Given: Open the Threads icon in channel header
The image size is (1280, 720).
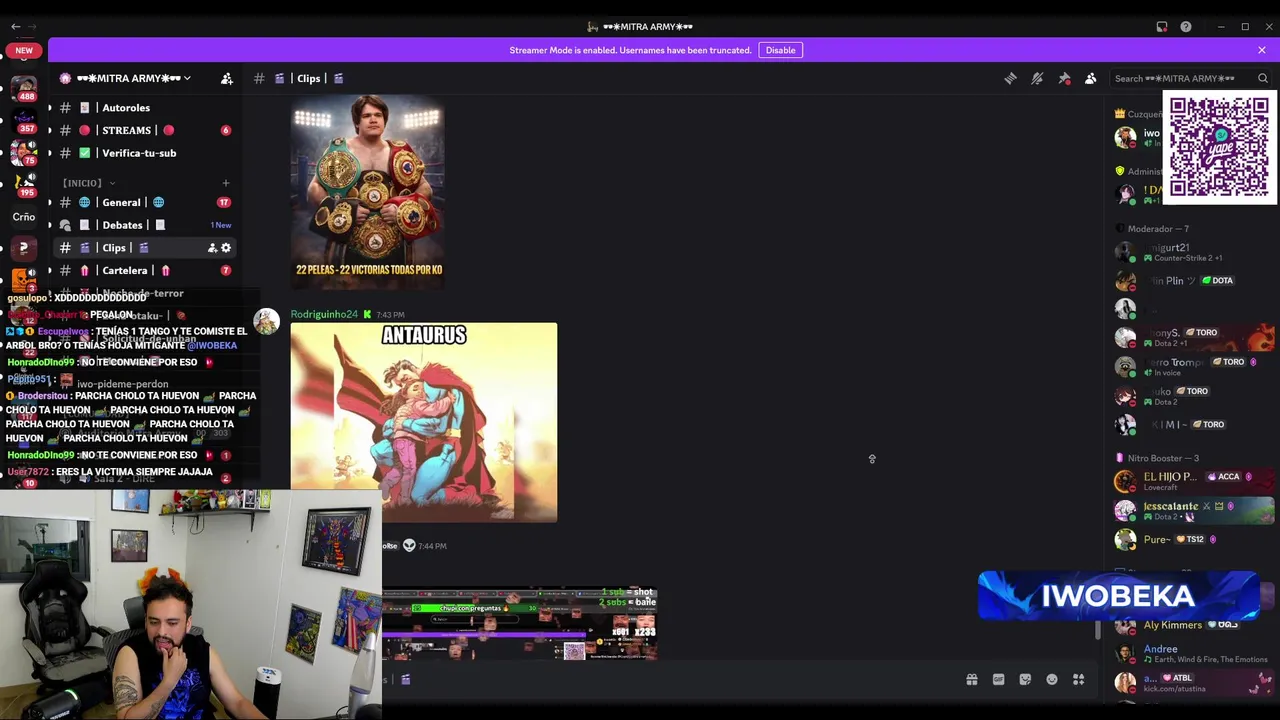Looking at the screenshot, I should 1010,78.
